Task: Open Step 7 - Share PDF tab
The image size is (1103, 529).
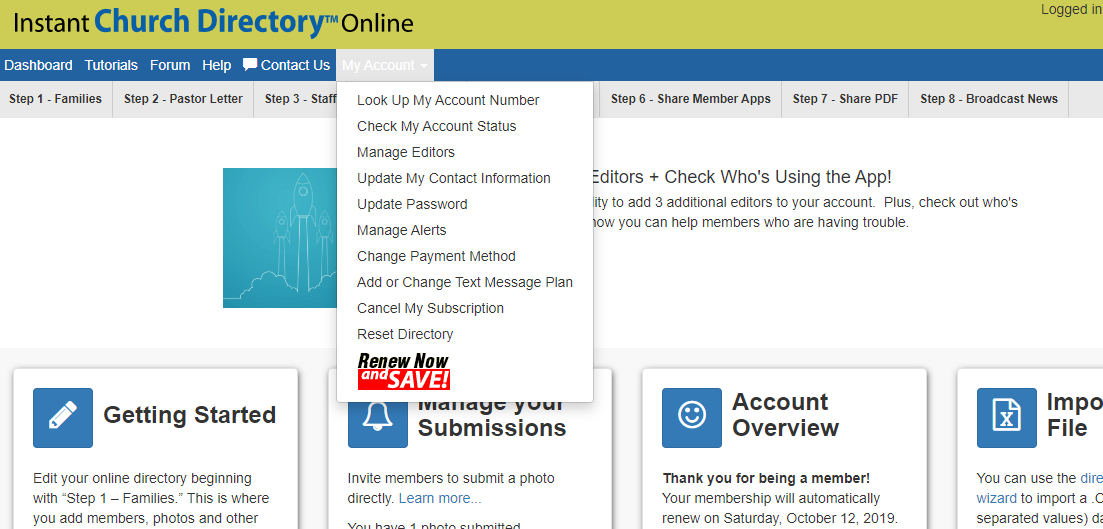Action: 845,99
